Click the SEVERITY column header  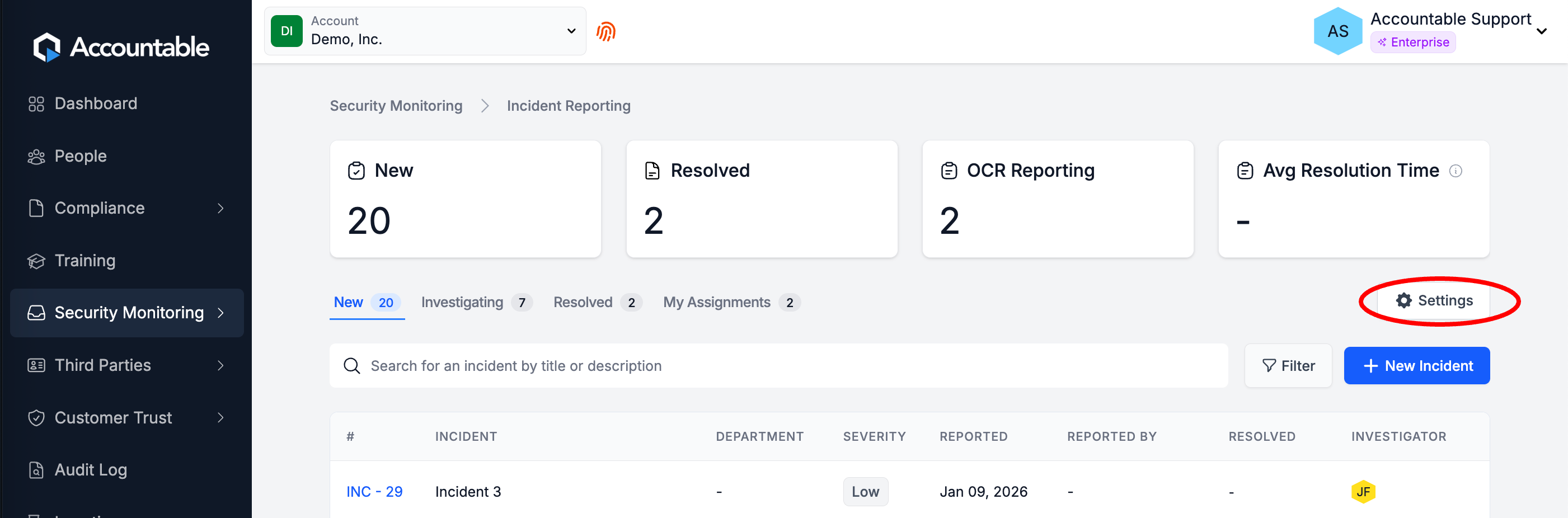(x=874, y=437)
